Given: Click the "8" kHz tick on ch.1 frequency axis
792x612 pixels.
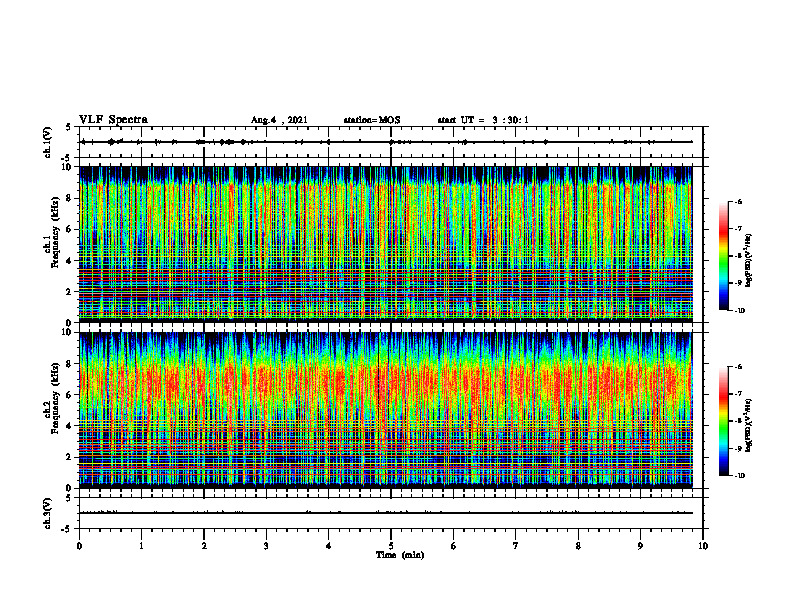Looking at the screenshot, I should [69, 198].
